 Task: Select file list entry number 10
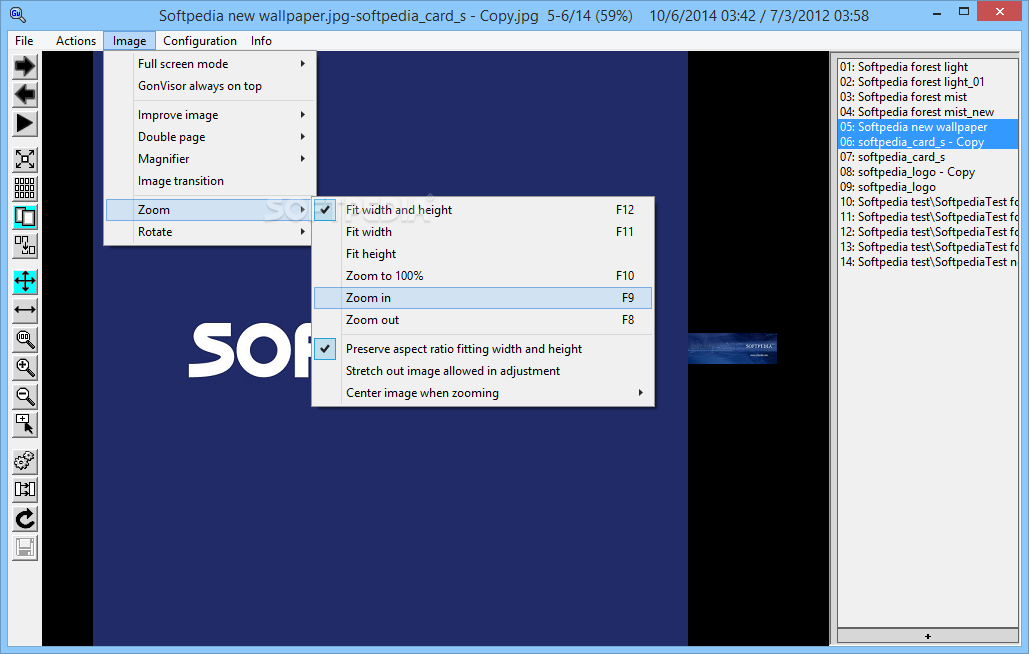coord(928,202)
